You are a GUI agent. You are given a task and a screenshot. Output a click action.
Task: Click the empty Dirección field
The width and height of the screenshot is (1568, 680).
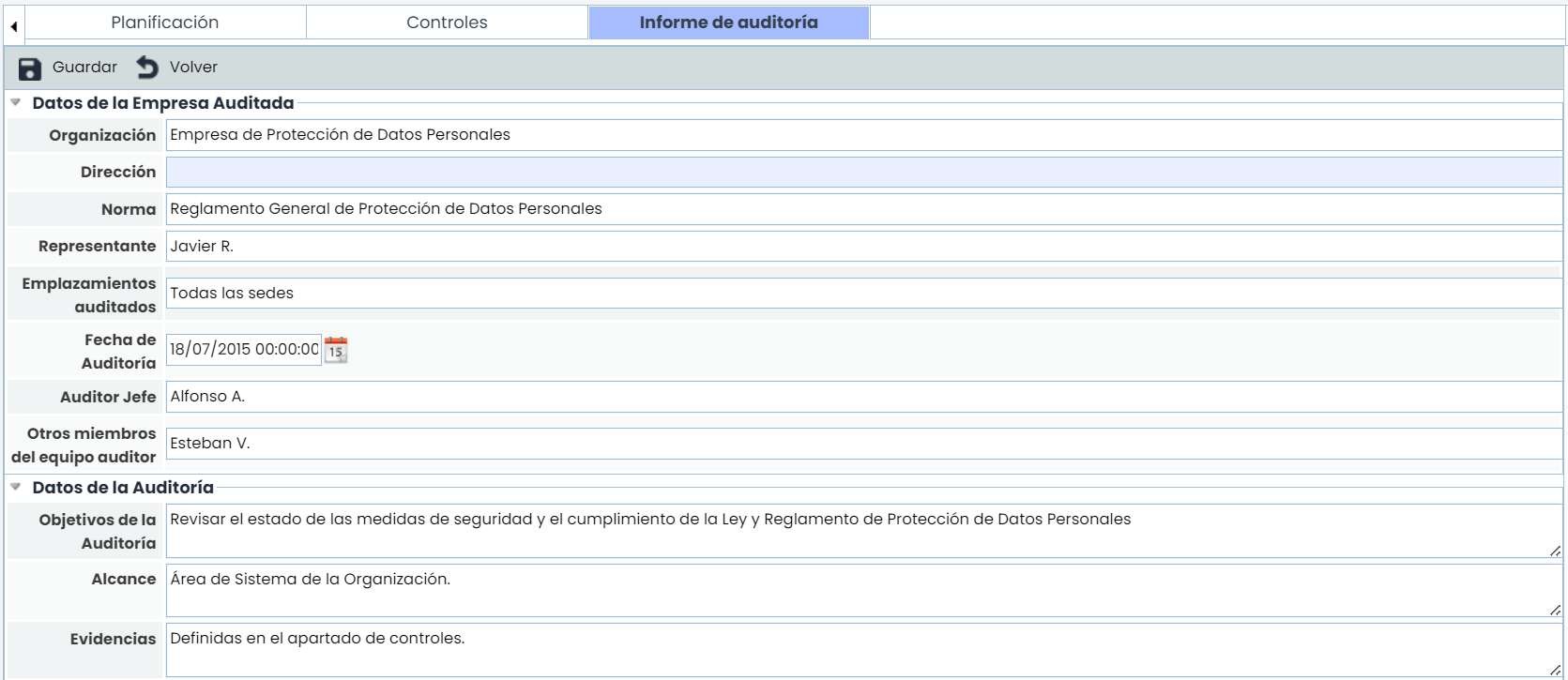coord(863,173)
